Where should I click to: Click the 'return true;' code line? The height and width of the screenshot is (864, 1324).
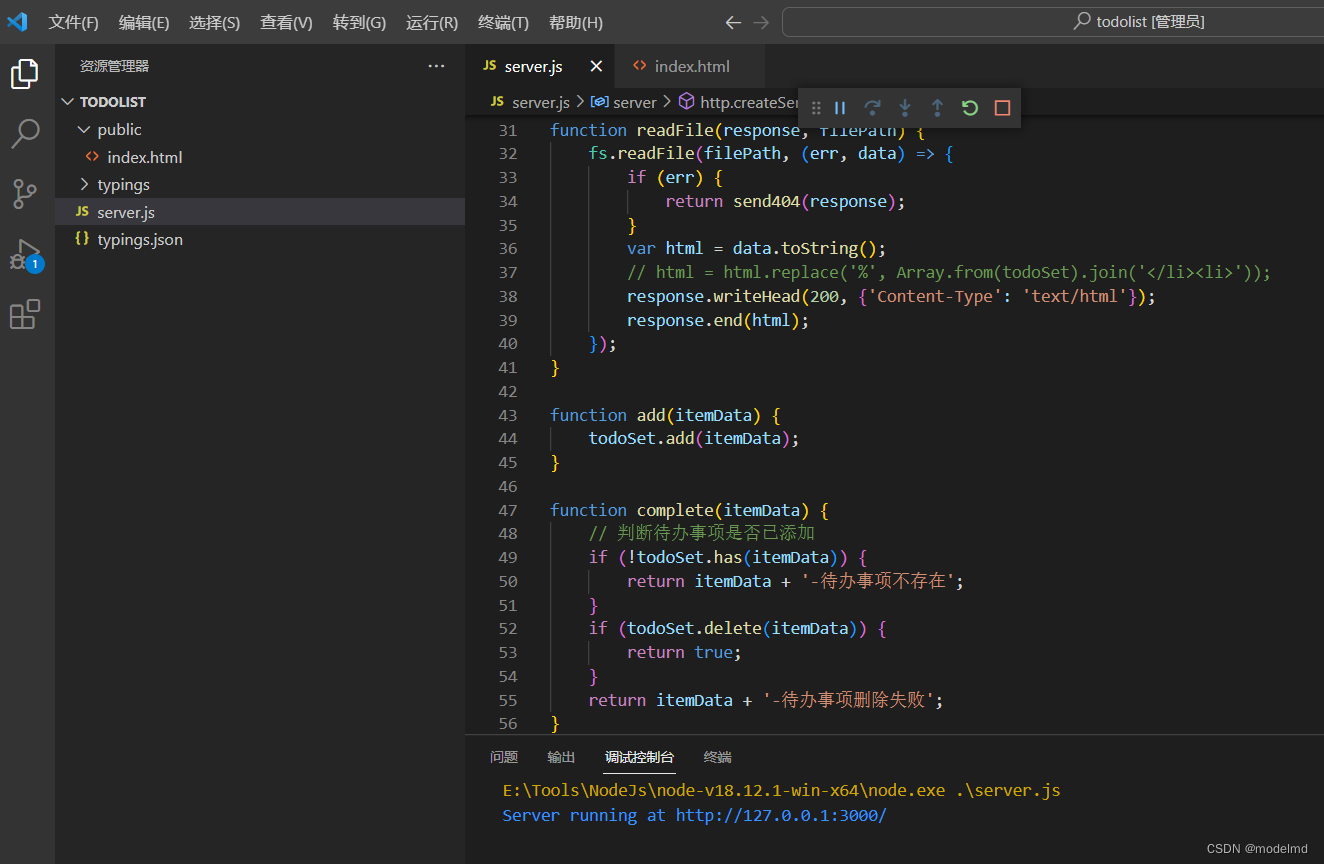684,652
